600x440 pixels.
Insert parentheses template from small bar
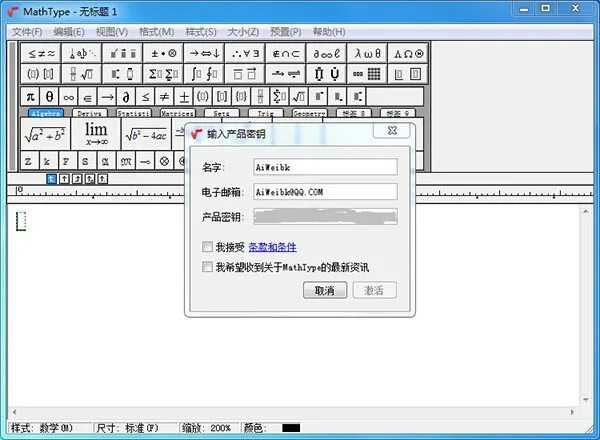[203, 96]
